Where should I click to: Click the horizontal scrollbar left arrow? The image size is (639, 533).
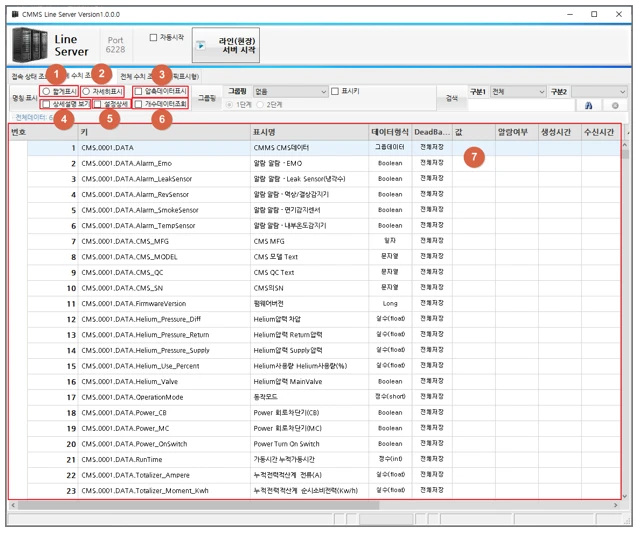pos(13,505)
